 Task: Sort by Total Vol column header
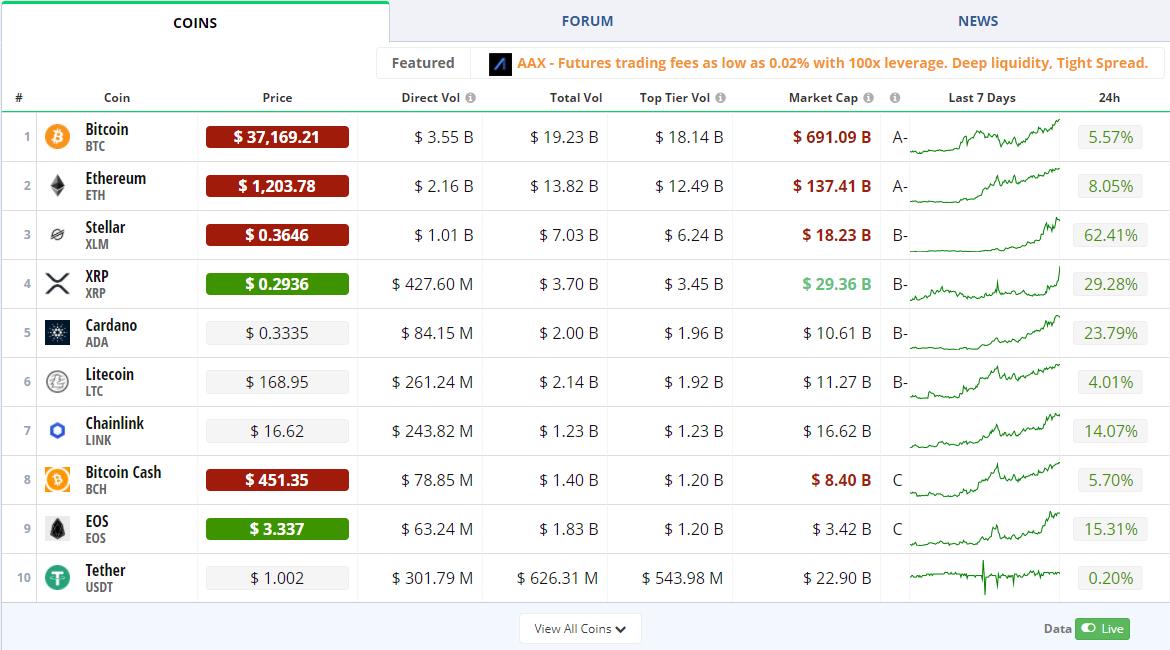[575, 98]
